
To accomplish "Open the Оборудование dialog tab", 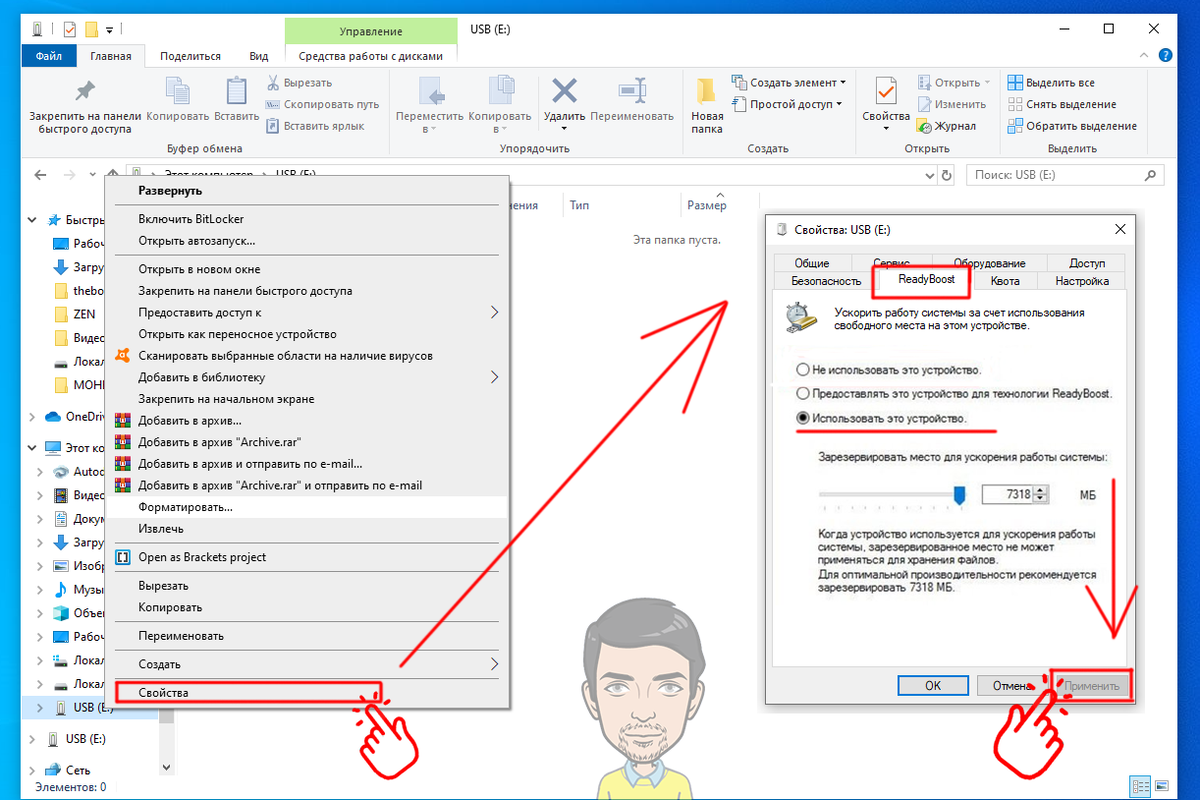I will (x=989, y=263).
